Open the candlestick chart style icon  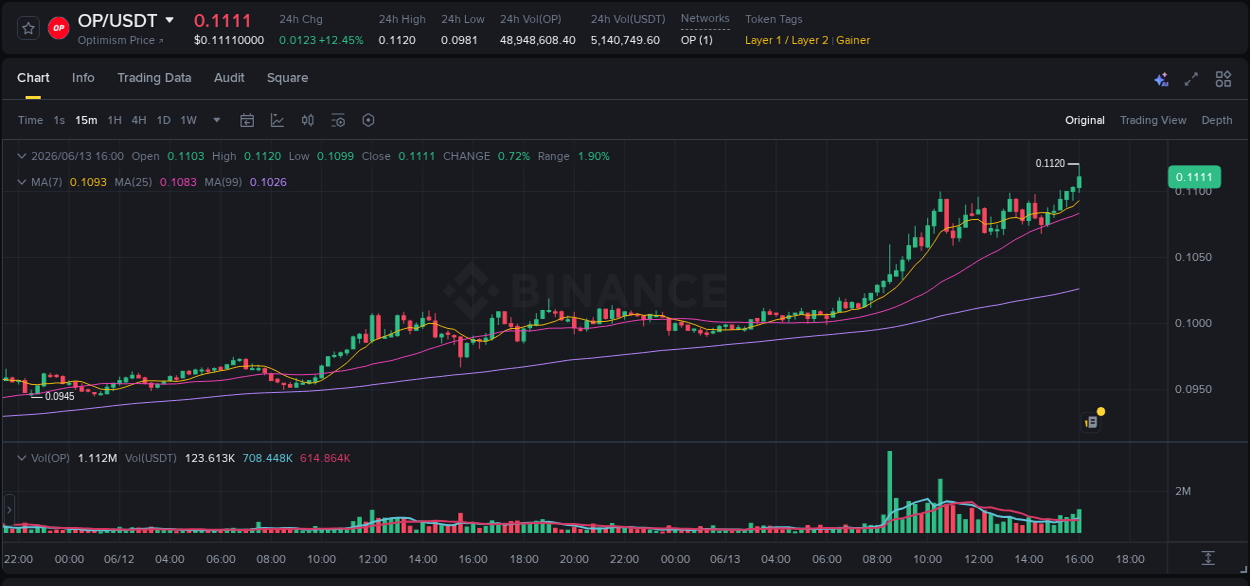pyautogui.click(x=308, y=120)
